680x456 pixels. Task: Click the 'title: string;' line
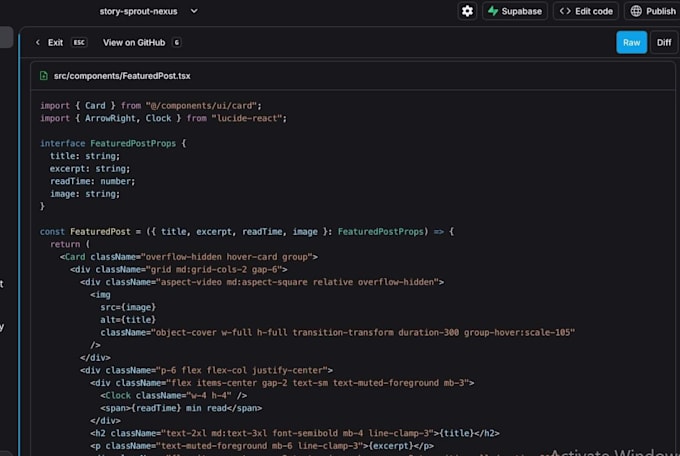[85, 156]
